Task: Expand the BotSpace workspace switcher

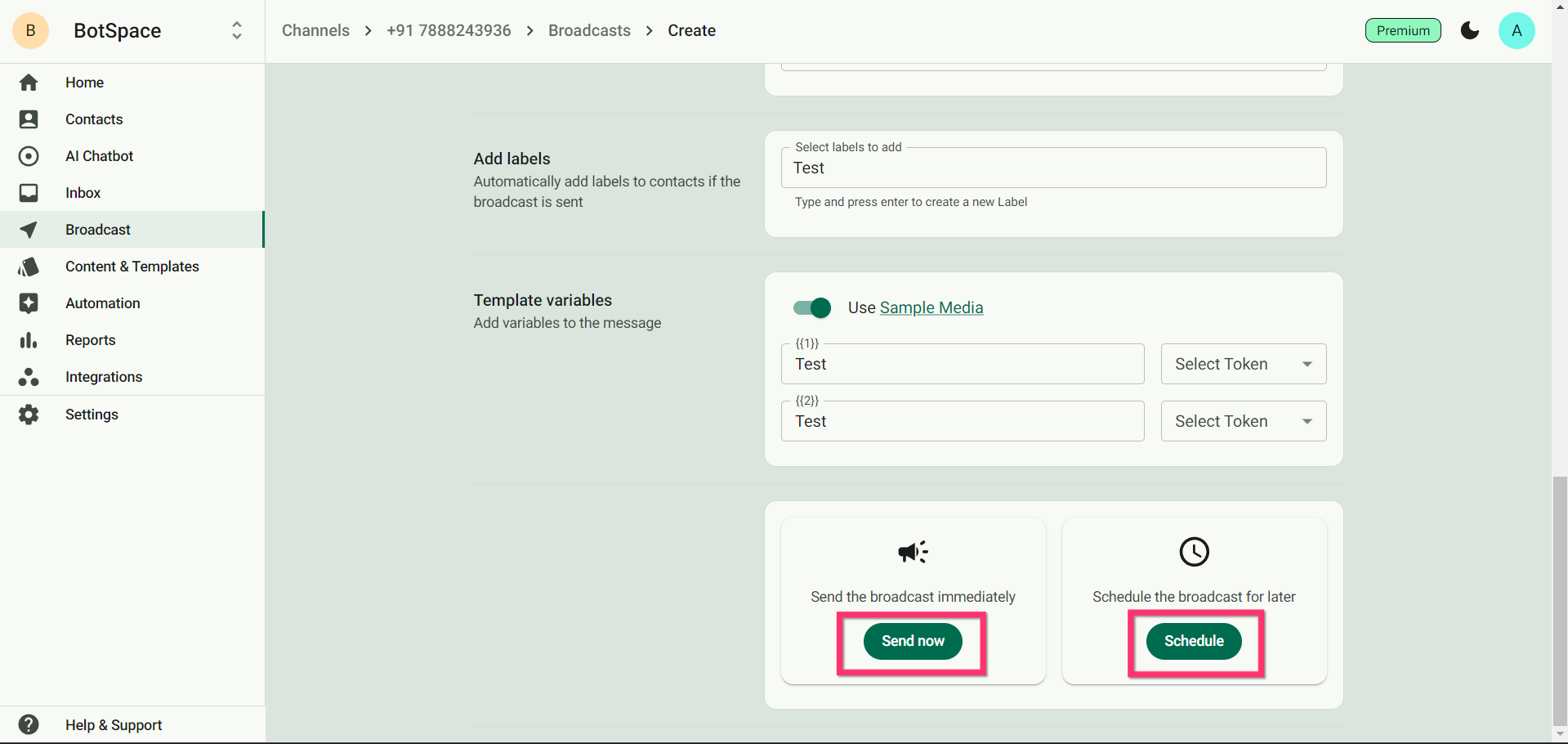Action: (x=237, y=31)
